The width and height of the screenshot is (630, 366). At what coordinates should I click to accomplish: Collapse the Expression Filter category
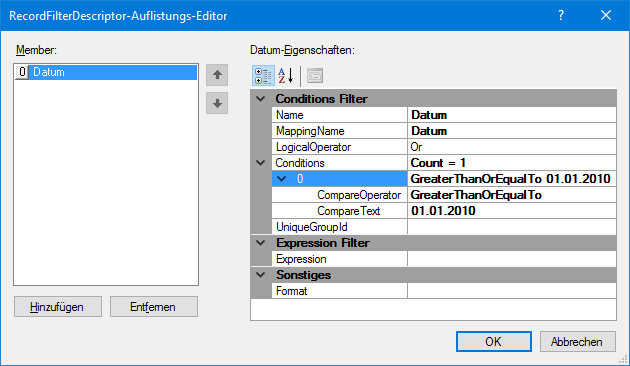[x=261, y=243]
